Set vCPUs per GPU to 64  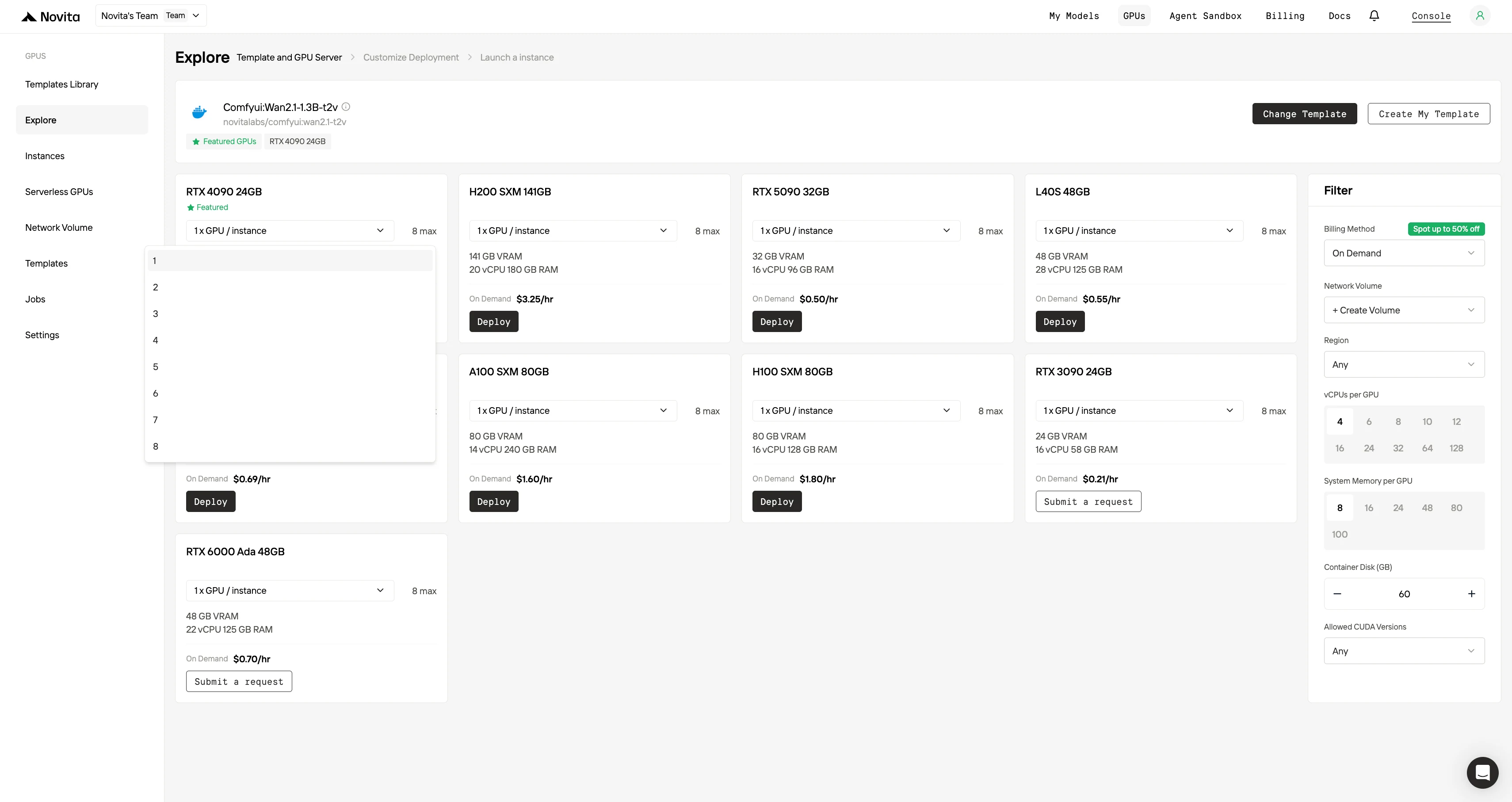1428,448
